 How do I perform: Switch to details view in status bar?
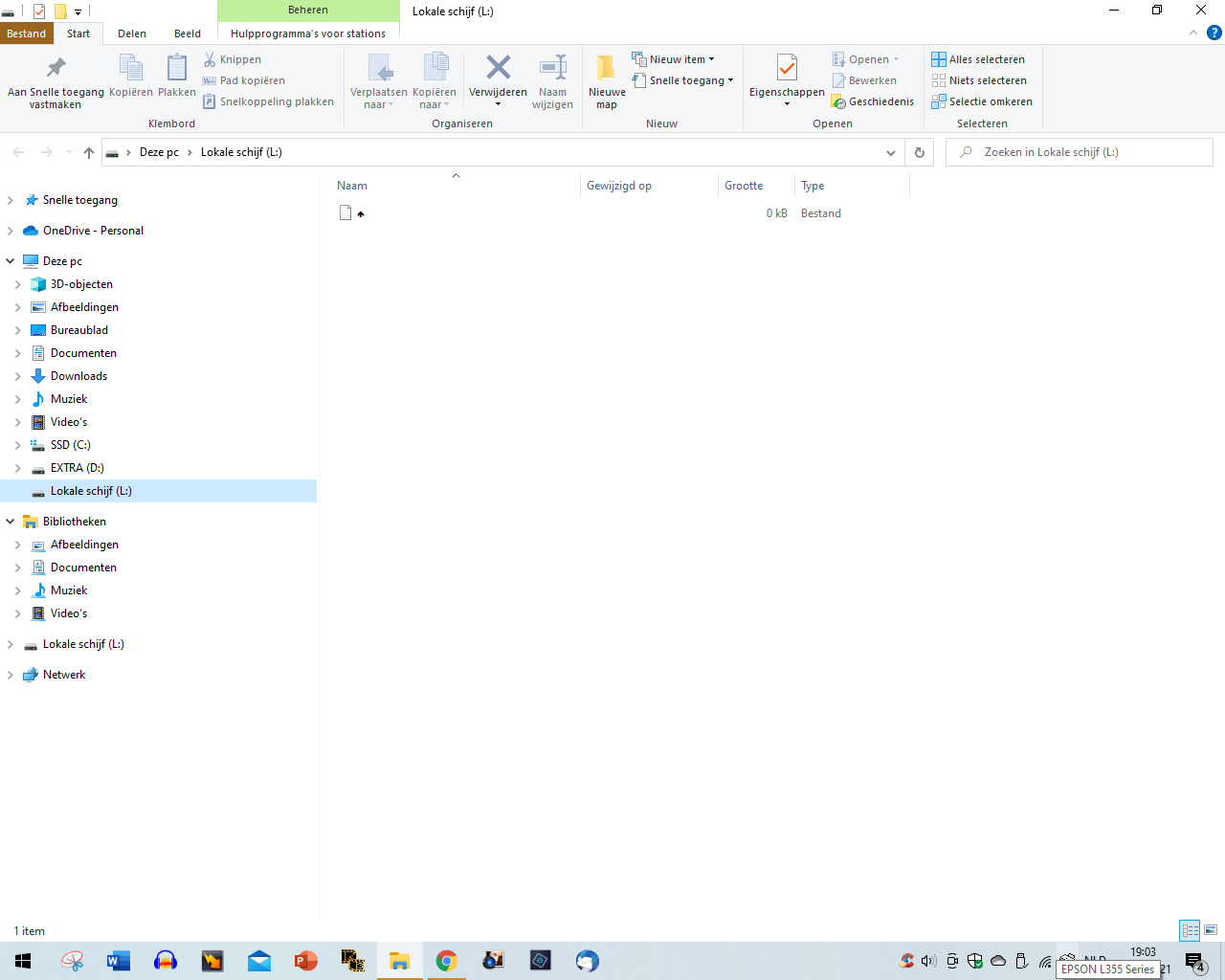1190,930
